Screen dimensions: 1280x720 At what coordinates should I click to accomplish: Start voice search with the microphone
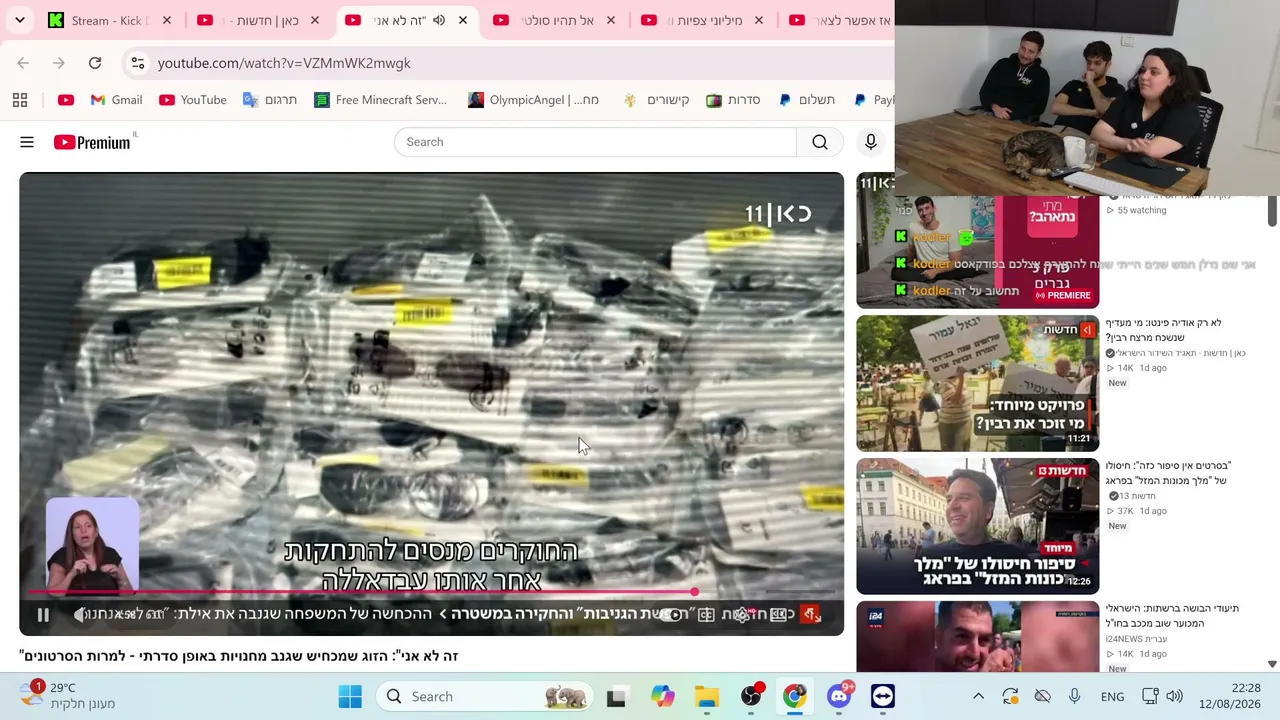coord(871,142)
